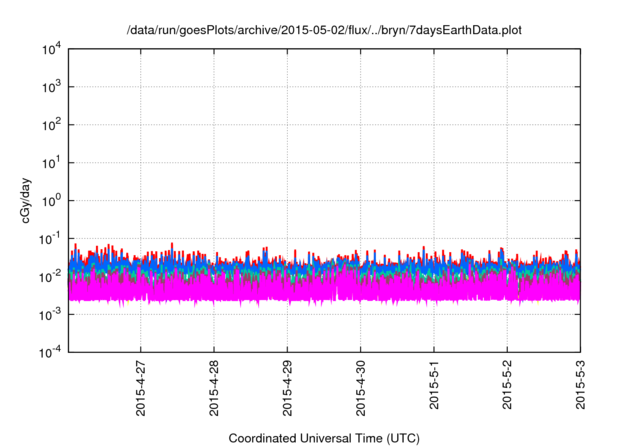Click the 2015-4-27 date tick label
The image size is (640, 448).
click(140, 388)
